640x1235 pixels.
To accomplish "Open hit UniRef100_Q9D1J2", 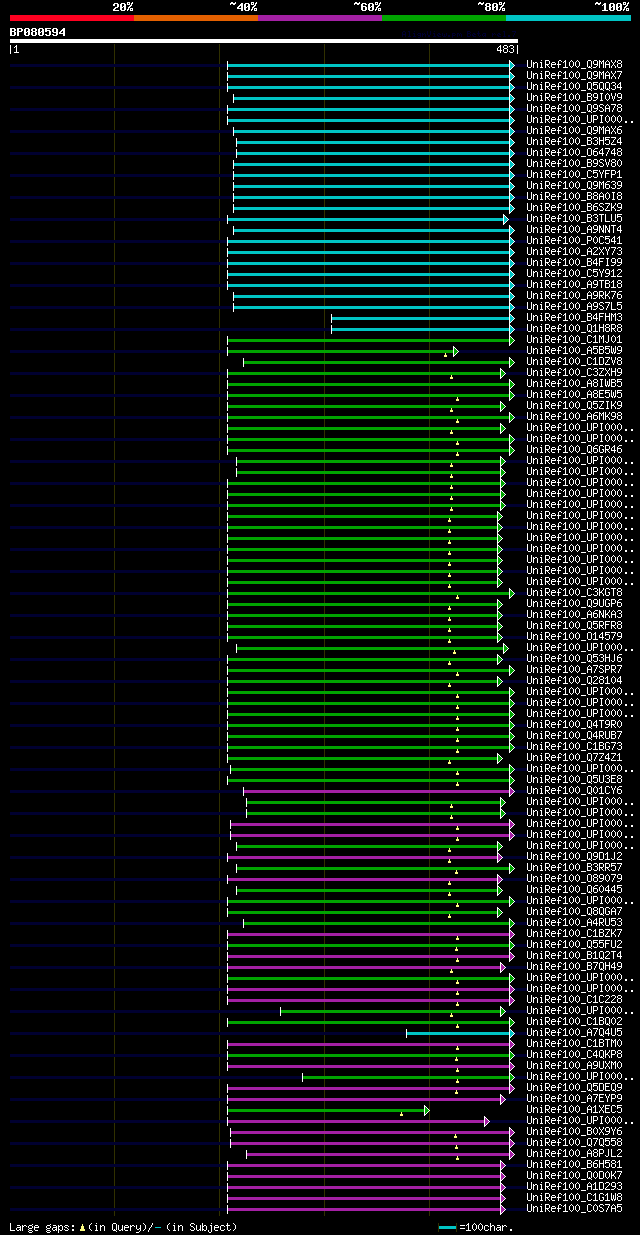I will 576,857.
